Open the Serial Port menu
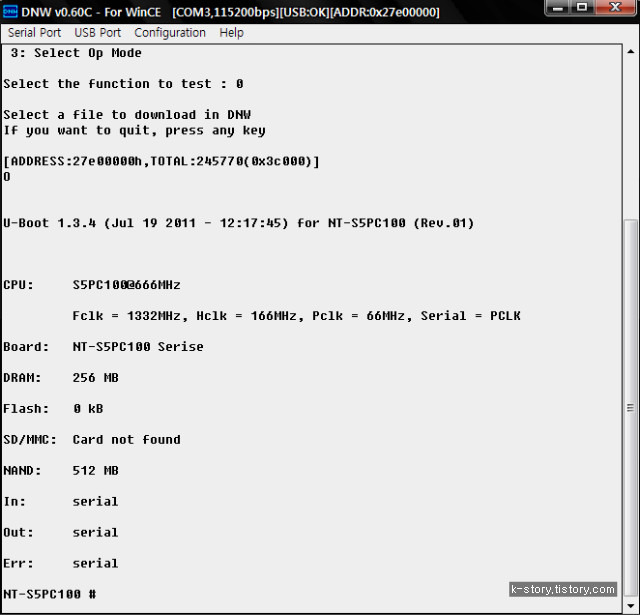 (x=34, y=33)
